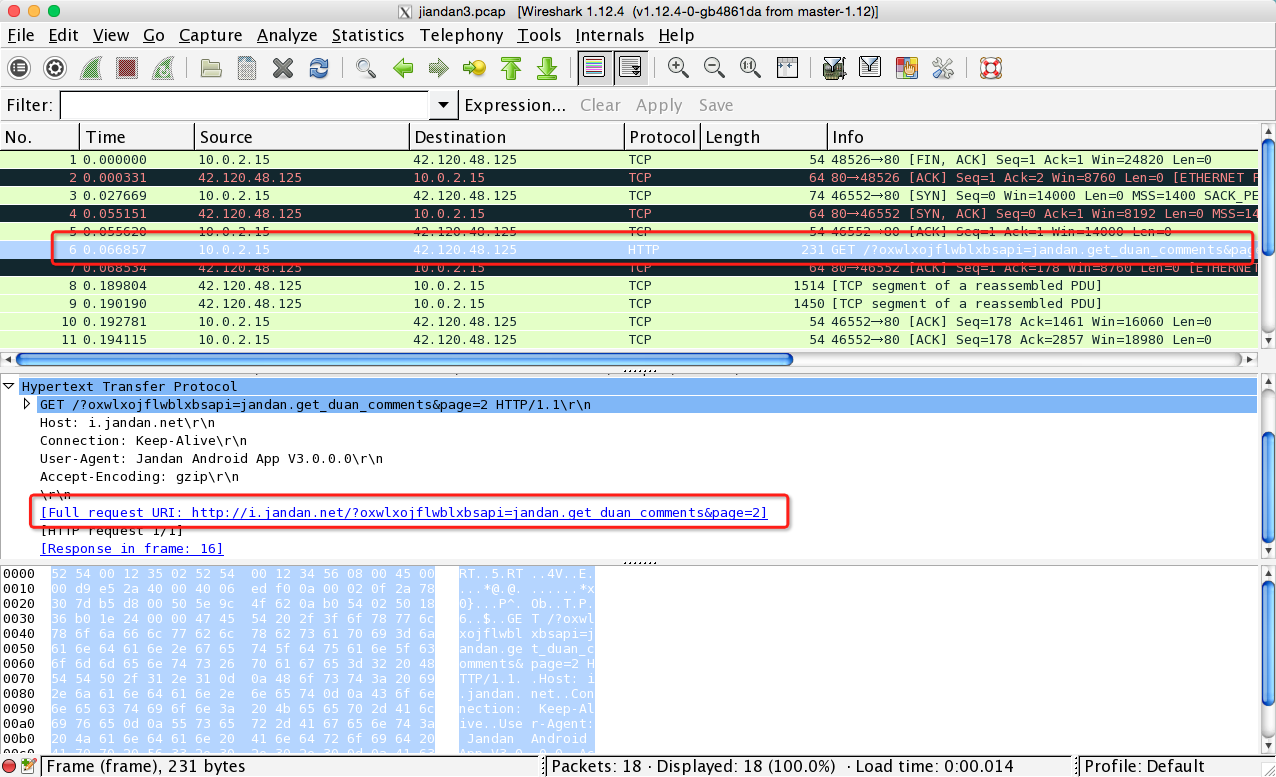1276x777 pixels.
Task: Go back in packet history
Action: tap(403, 68)
